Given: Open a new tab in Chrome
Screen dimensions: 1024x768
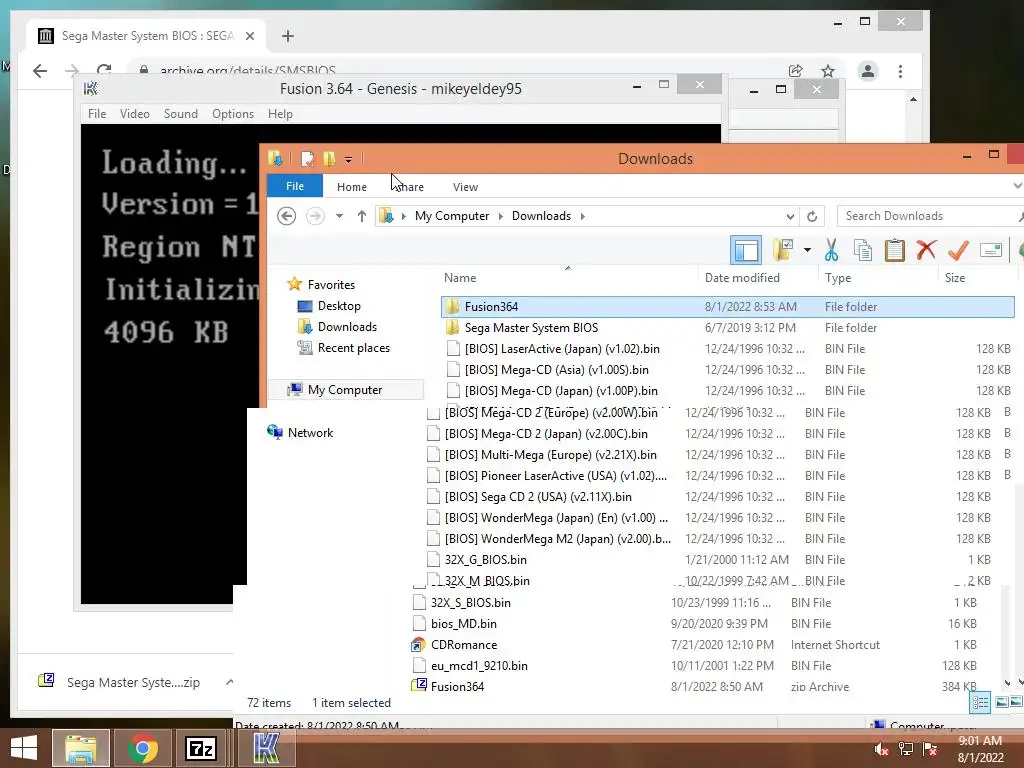Looking at the screenshot, I should point(287,36).
